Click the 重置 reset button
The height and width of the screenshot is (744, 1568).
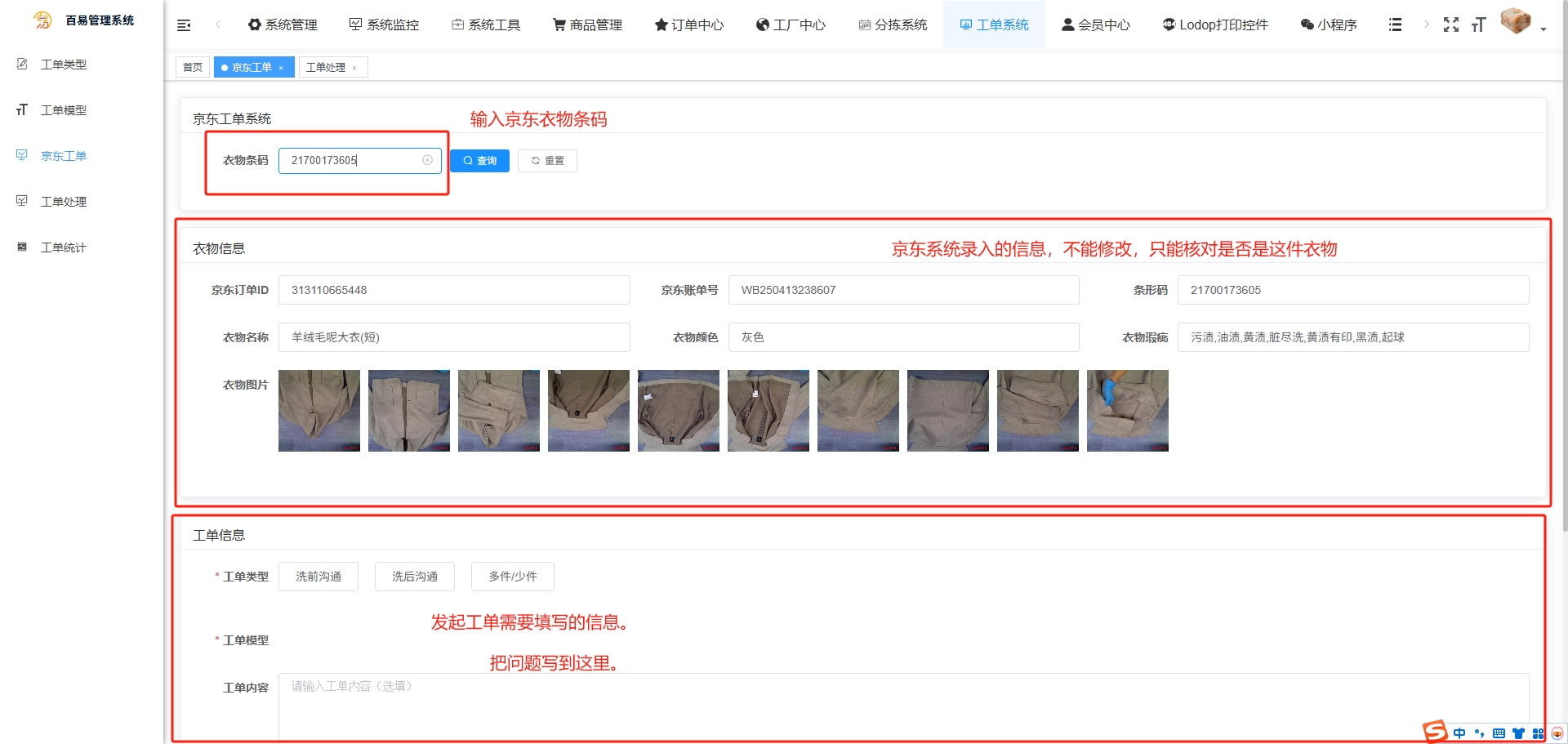(547, 161)
